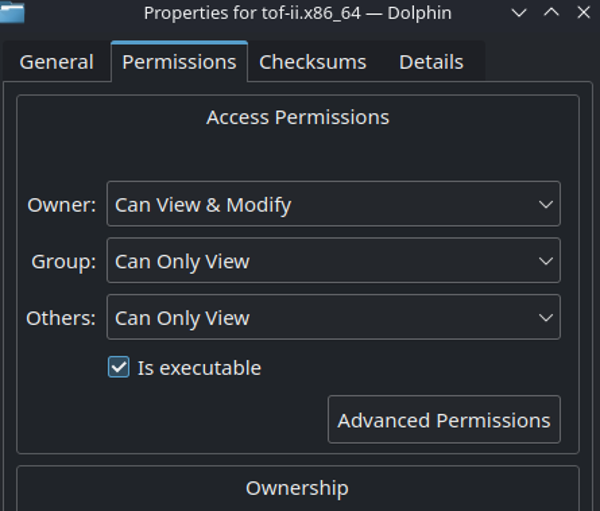Image resolution: width=600 pixels, height=511 pixels.
Task: Minimize the Properties window
Action: tap(518, 13)
